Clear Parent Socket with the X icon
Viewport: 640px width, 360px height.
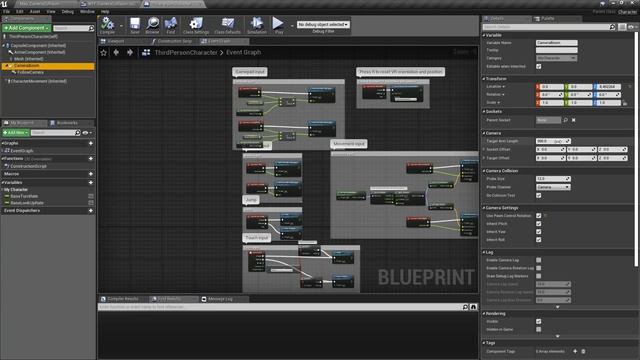[573, 120]
